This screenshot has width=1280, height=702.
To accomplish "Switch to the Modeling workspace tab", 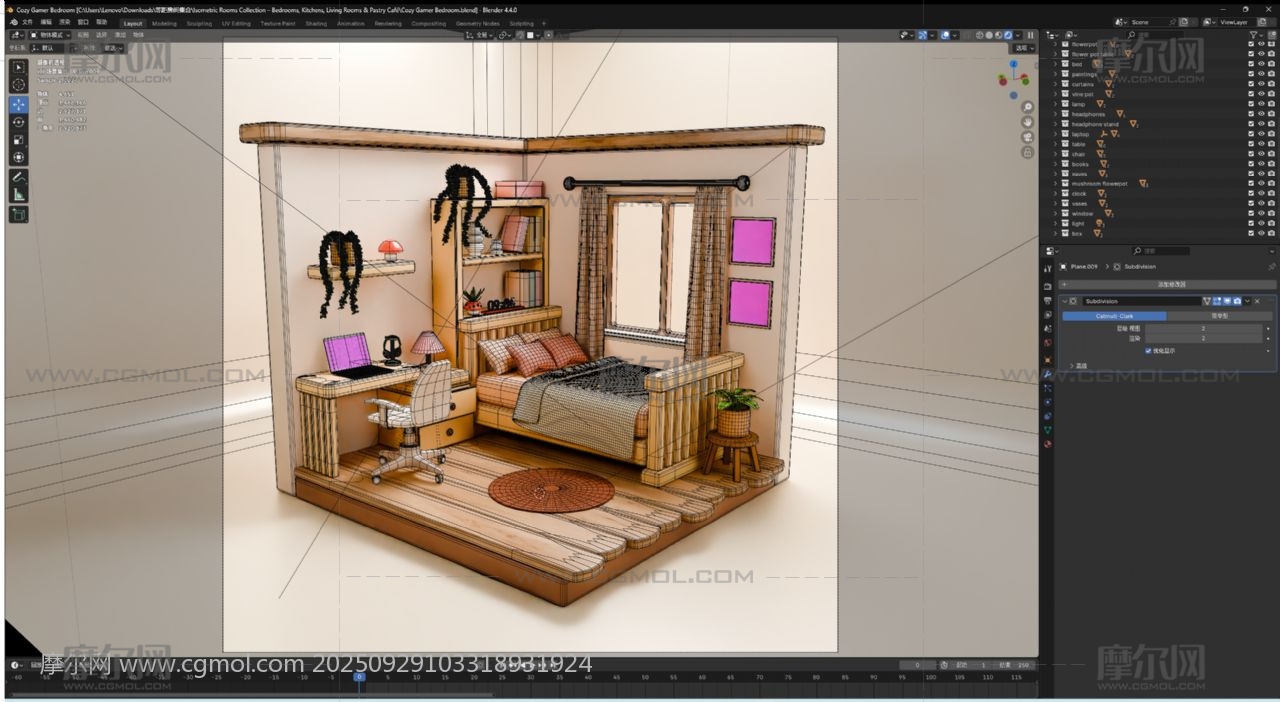I will click(x=164, y=23).
